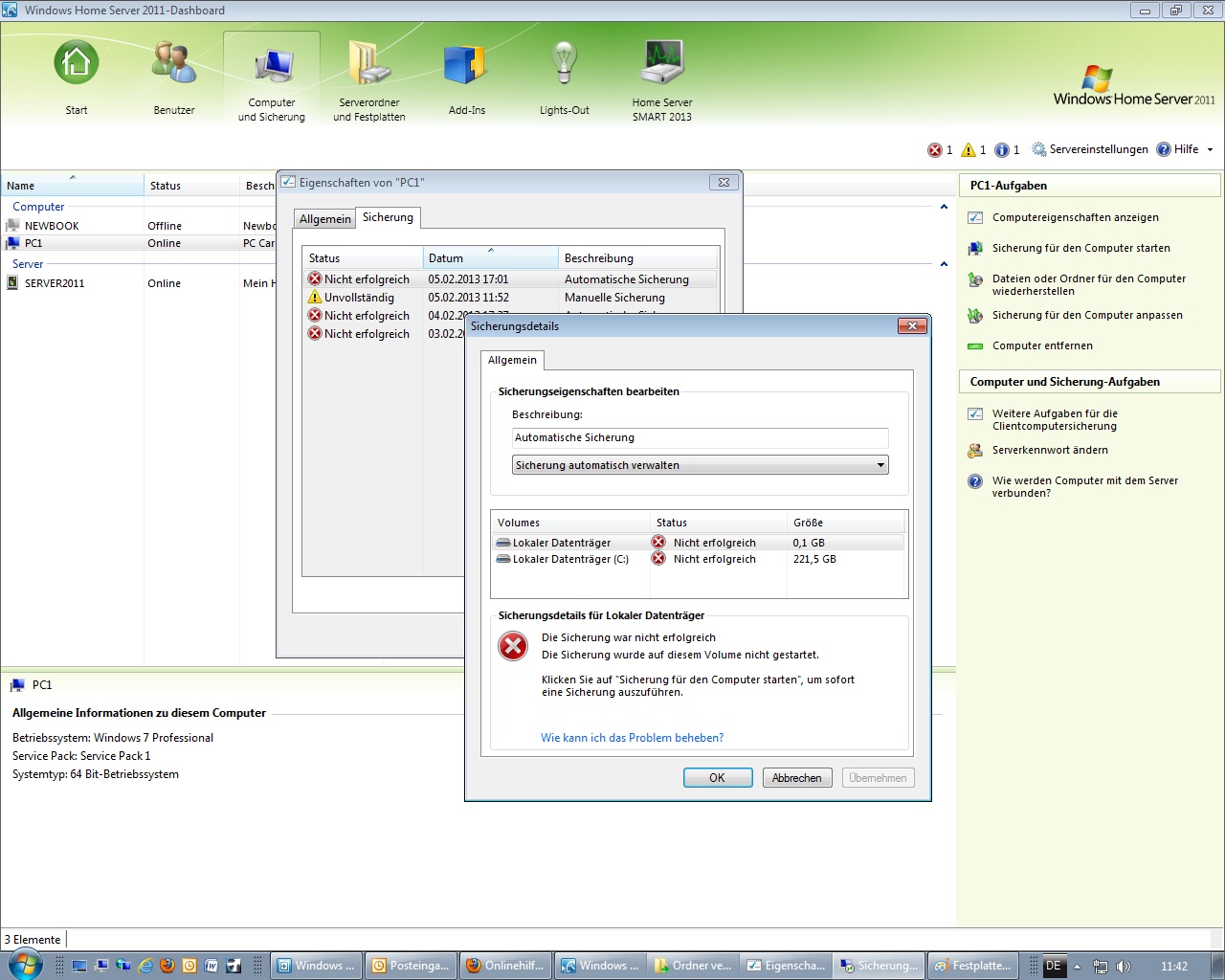Select the Sicherung tab in Eigenschaften window

(x=388, y=217)
